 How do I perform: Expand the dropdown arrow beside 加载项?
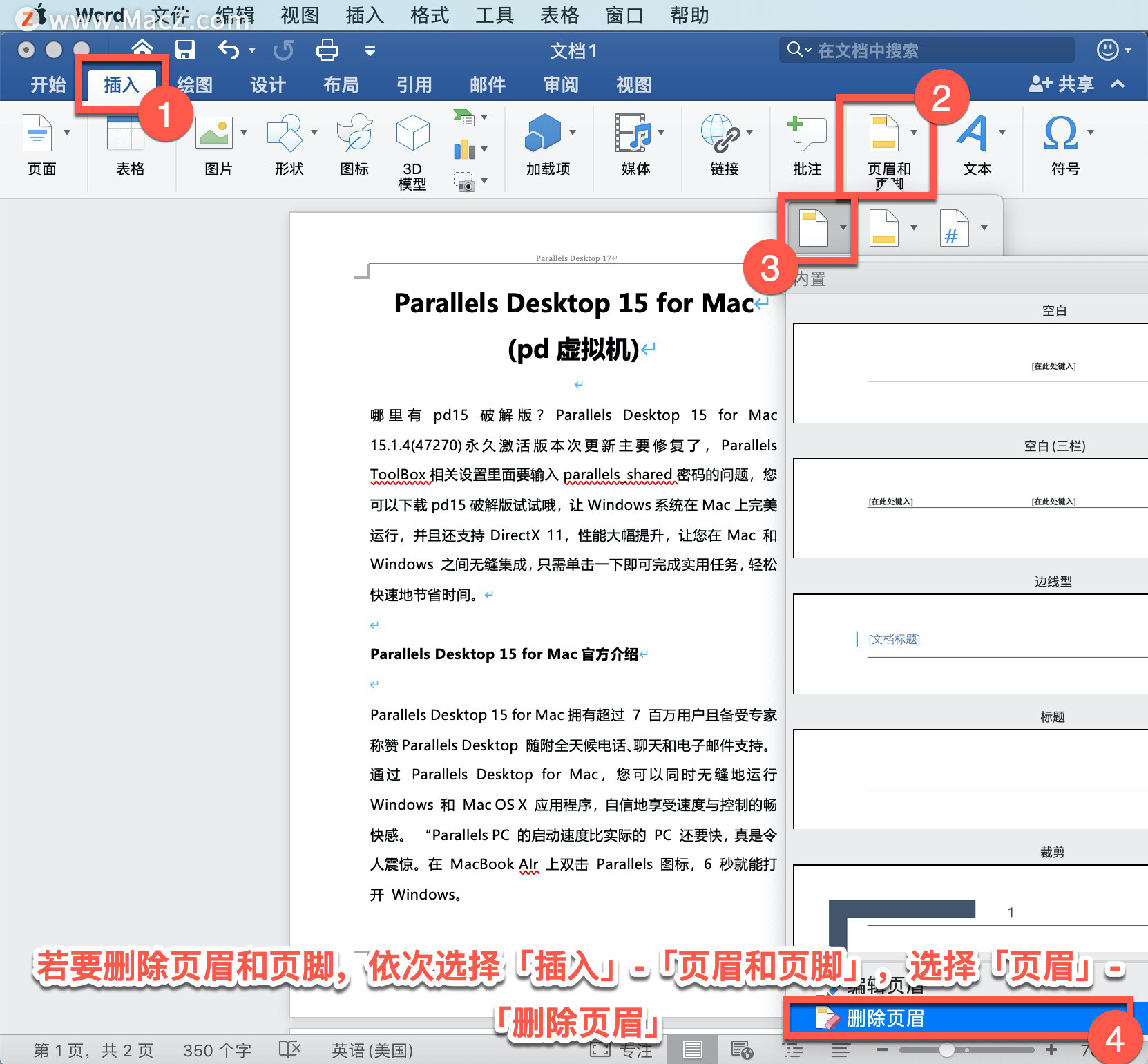pyautogui.click(x=573, y=132)
